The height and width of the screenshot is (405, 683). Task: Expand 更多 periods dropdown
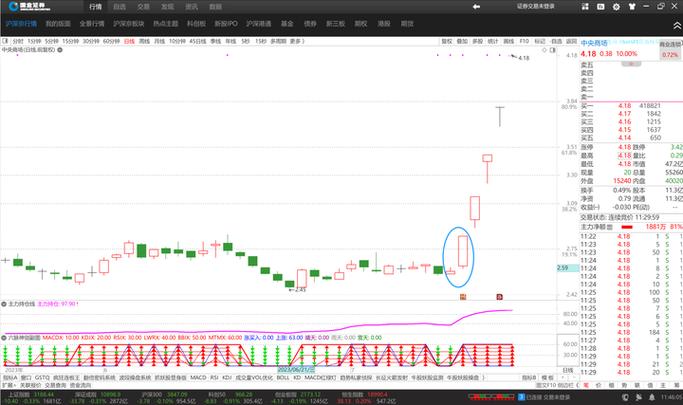(297, 41)
